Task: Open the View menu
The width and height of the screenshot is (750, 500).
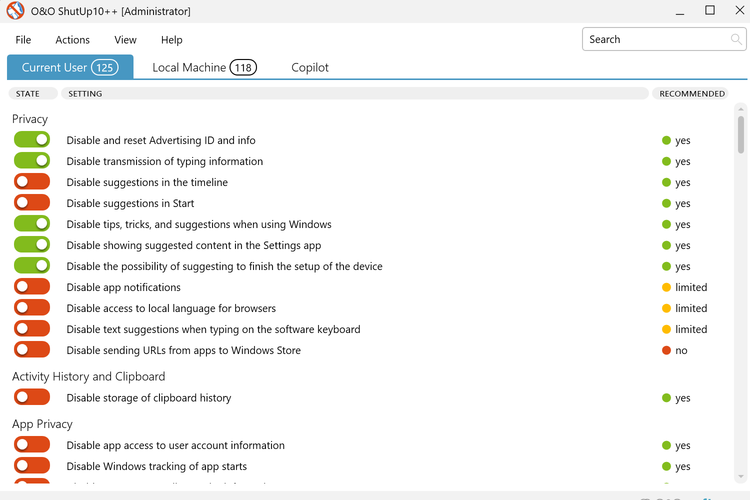Action: 125,40
